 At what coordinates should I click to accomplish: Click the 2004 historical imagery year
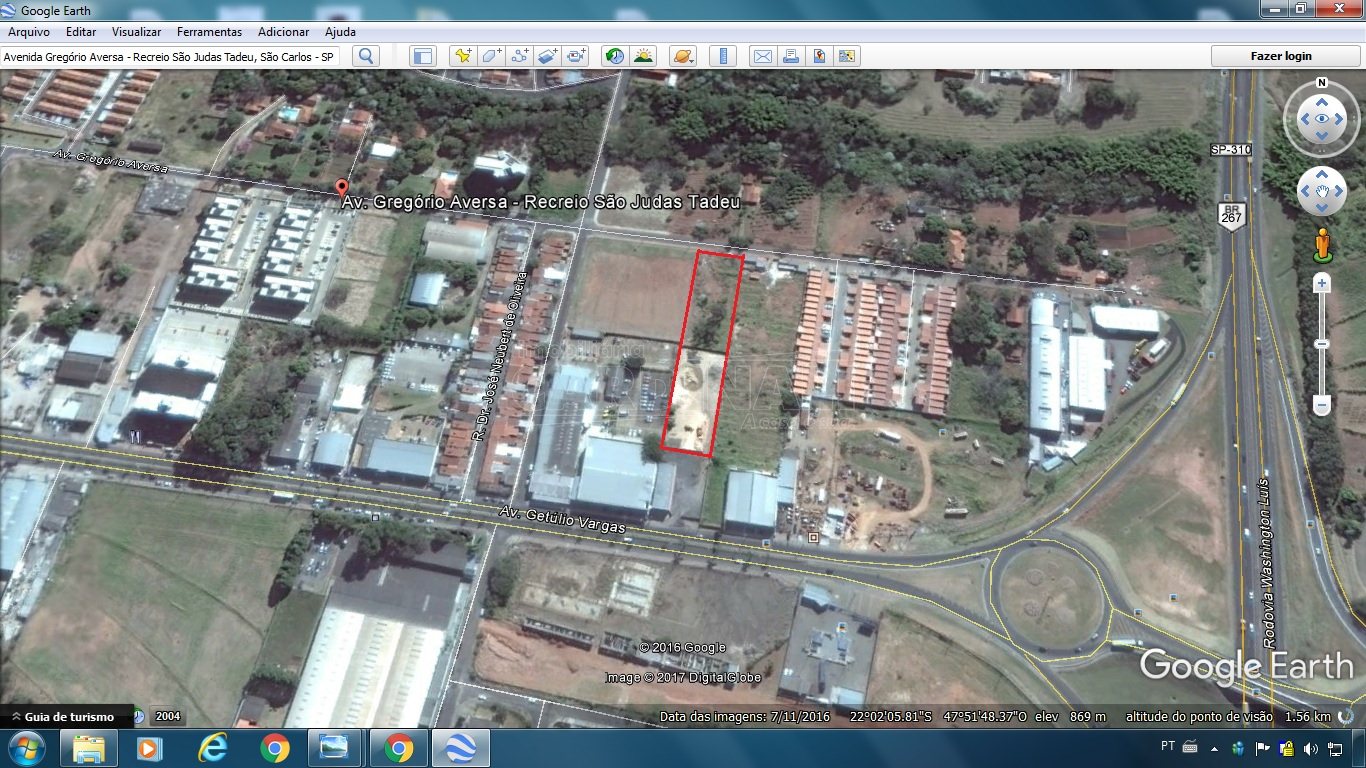pos(168,717)
